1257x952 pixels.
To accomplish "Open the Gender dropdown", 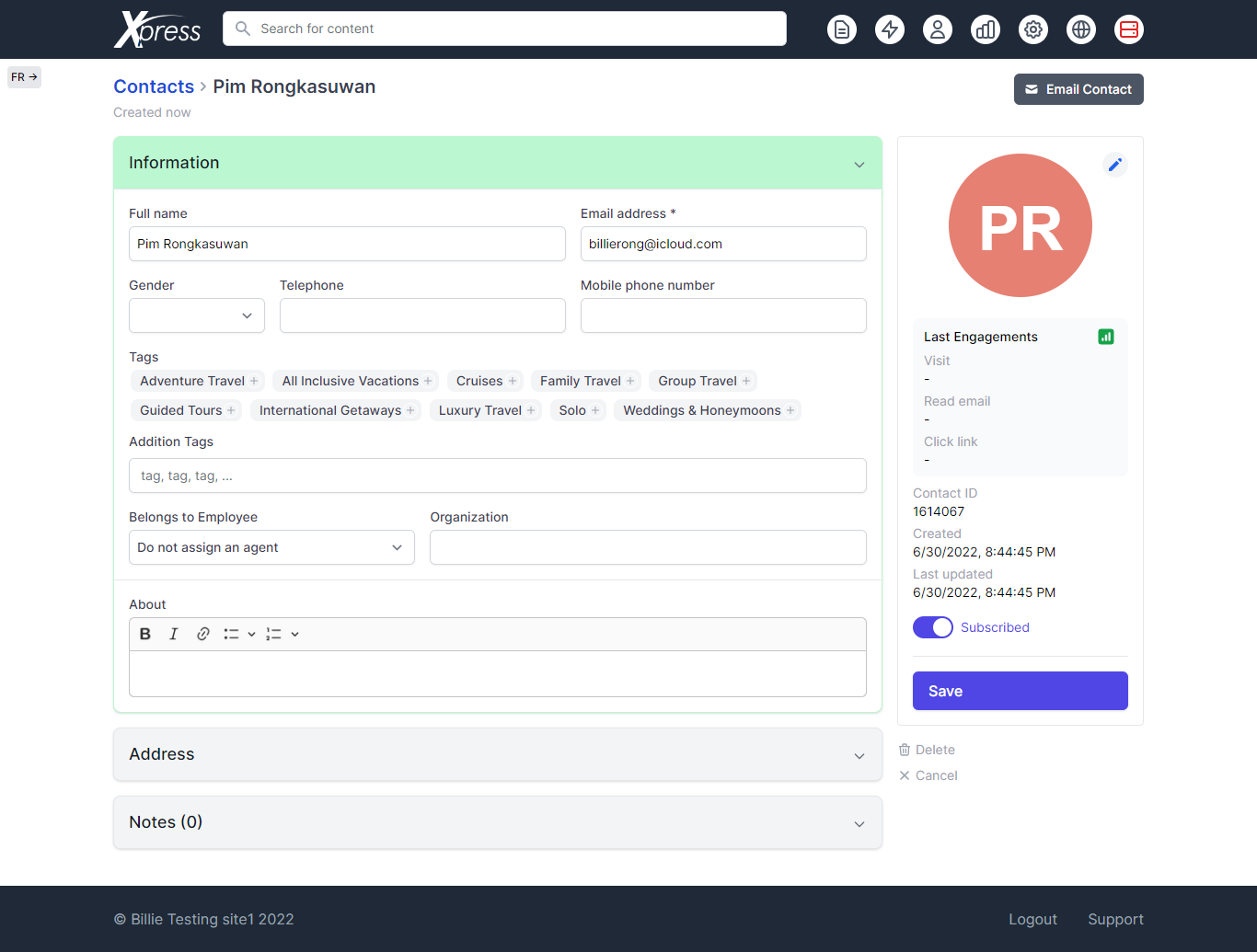I will pyautogui.click(x=197, y=315).
